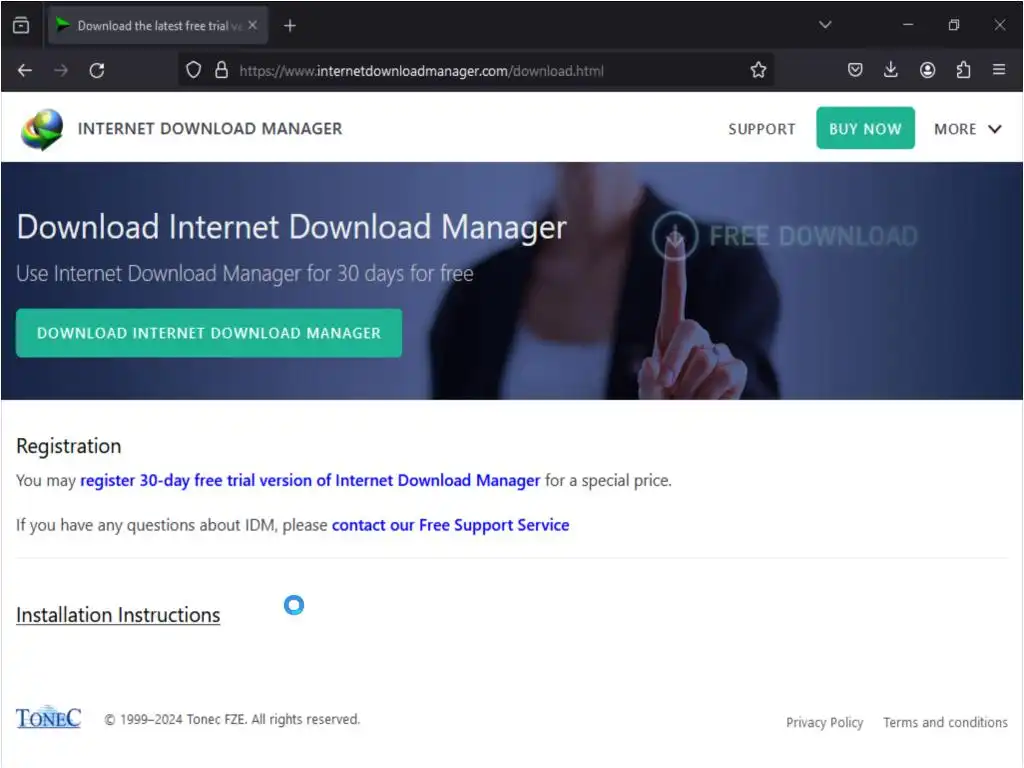The height and width of the screenshot is (768, 1024).
Task: Open the Save to Pocket icon
Action: tap(855, 70)
